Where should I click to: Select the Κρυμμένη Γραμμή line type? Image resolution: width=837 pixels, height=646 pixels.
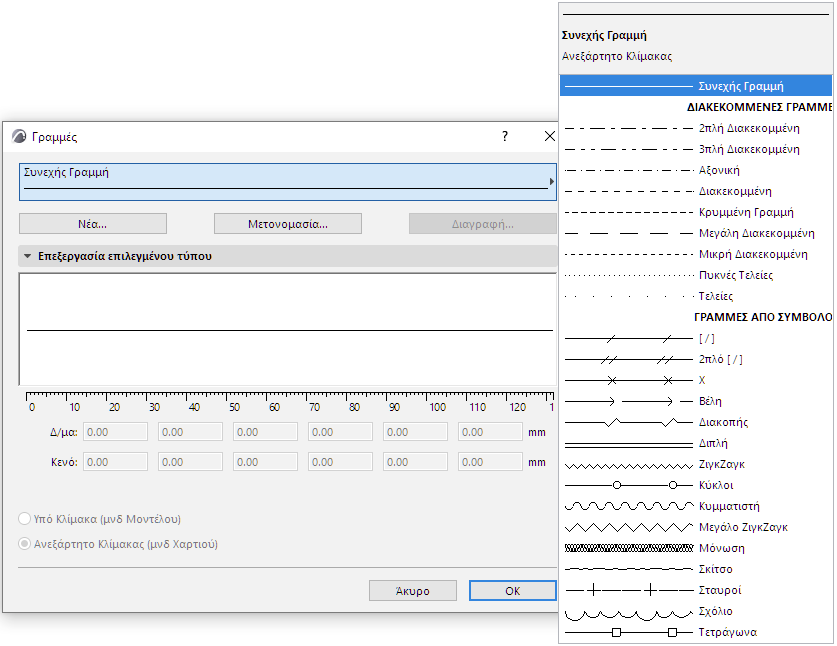pos(696,212)
